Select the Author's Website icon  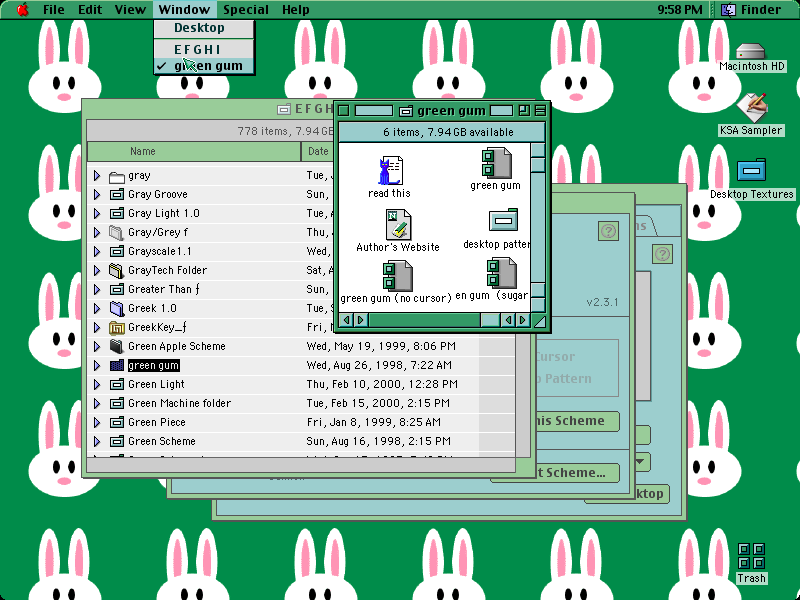(398, 224)
